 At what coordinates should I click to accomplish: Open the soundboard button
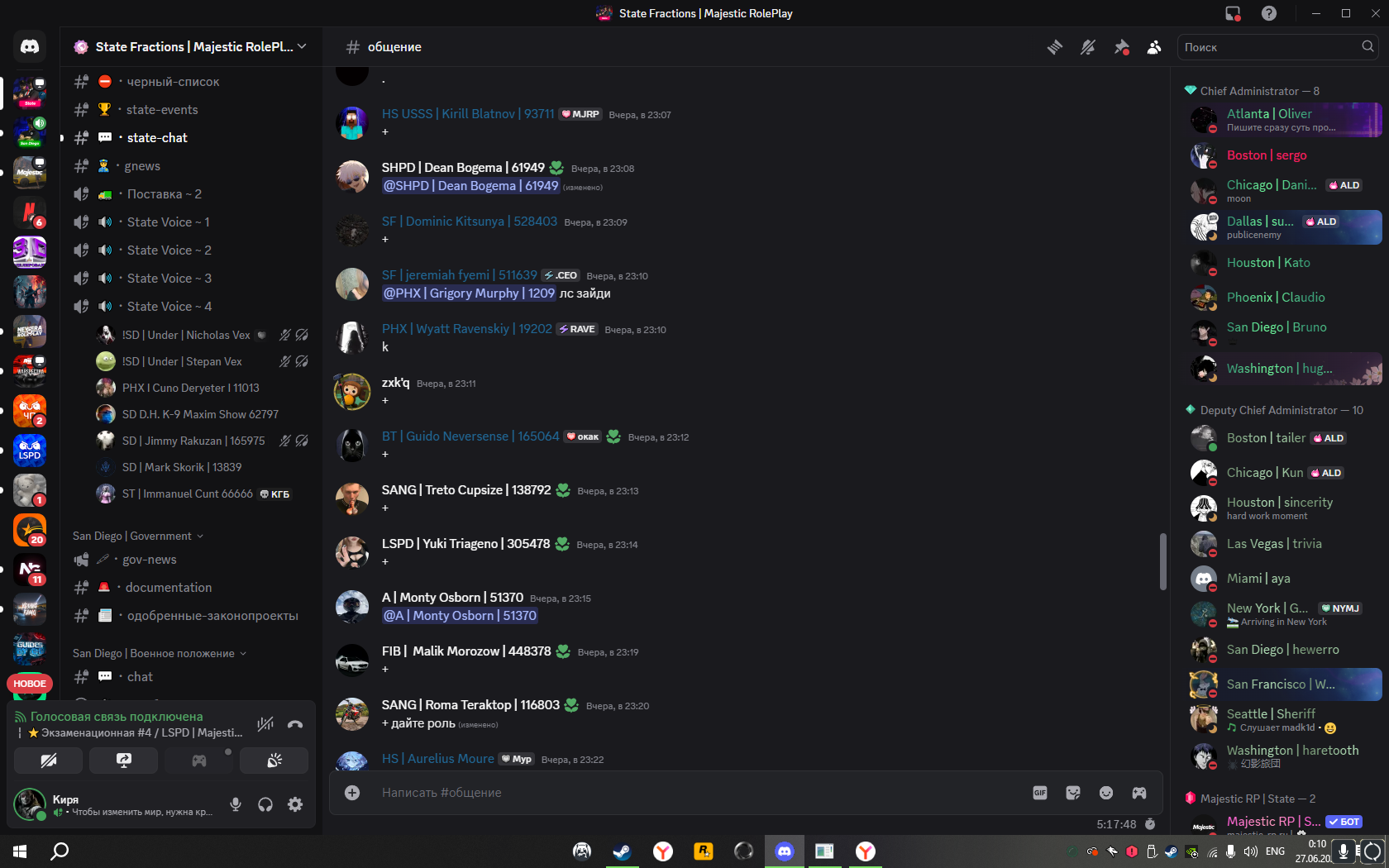[274, 761]
